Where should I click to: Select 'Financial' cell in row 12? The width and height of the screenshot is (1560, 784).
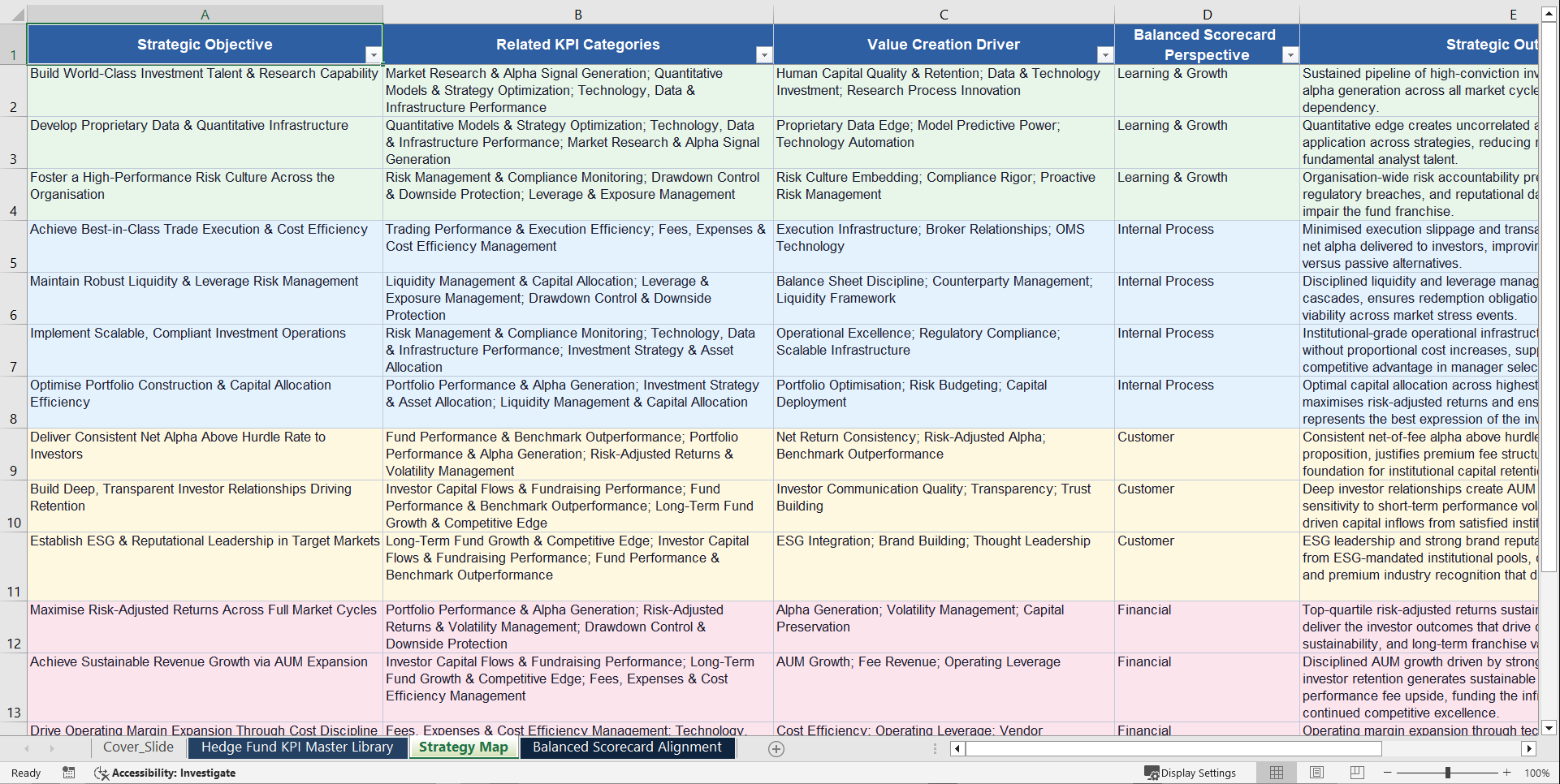coord(1207,627)
